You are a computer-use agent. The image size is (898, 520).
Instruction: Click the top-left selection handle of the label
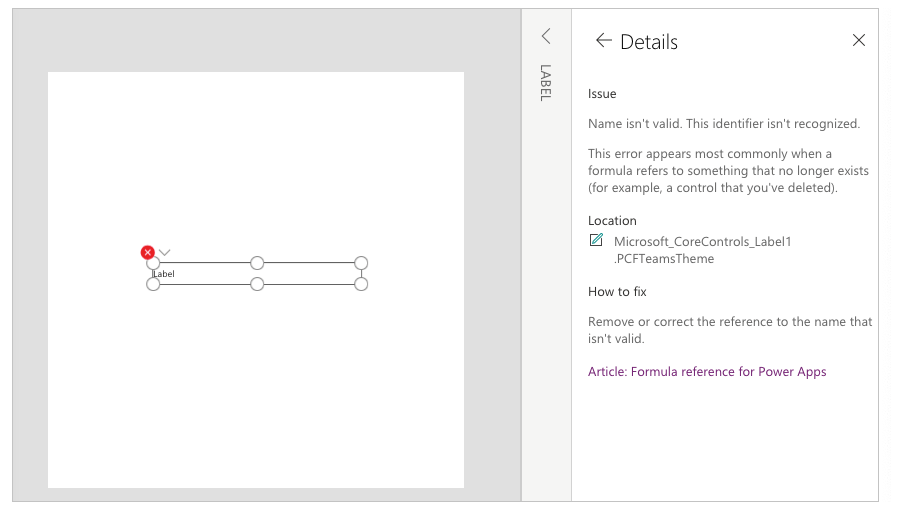[x=153, y=263]
